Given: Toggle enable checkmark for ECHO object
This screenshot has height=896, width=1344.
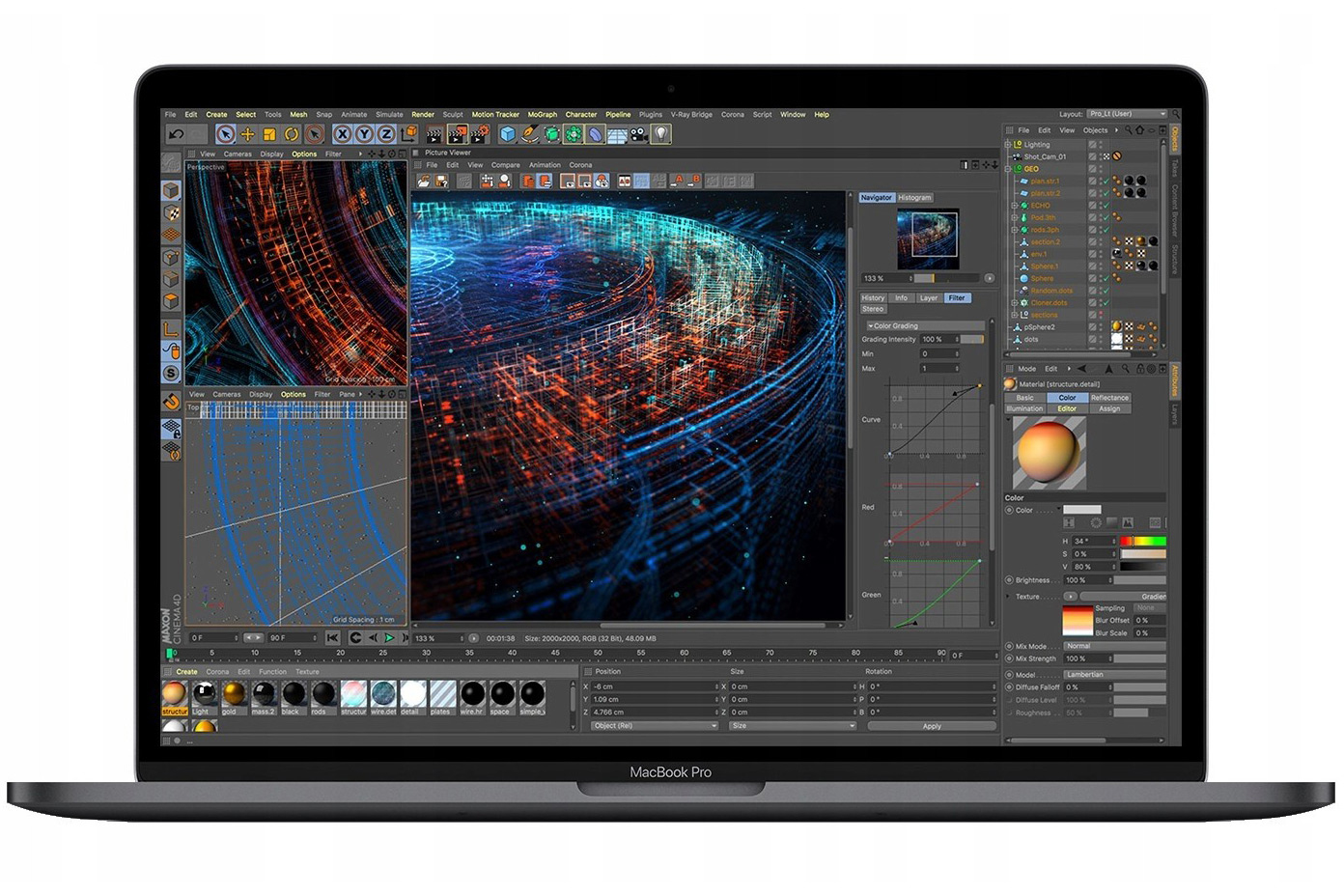Looking at the screenshot, I should 1105,206.
